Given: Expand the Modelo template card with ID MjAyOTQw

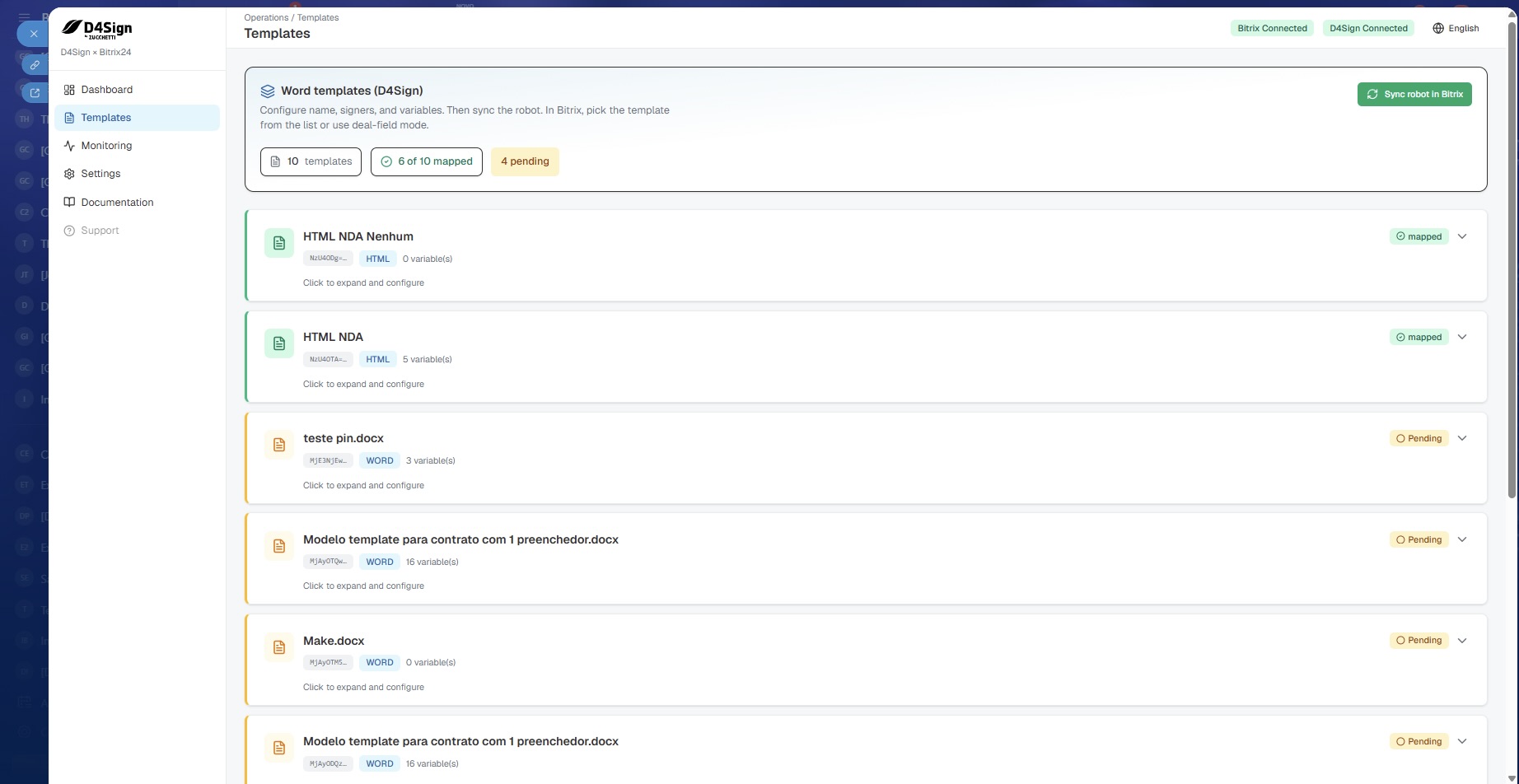Looking at the screenshot, I should click(x=1462, y=539).
